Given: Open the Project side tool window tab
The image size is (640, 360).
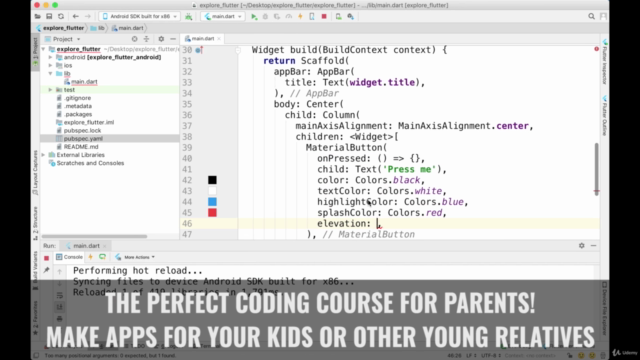Looking at the screenshot, I should coord(36,53).
